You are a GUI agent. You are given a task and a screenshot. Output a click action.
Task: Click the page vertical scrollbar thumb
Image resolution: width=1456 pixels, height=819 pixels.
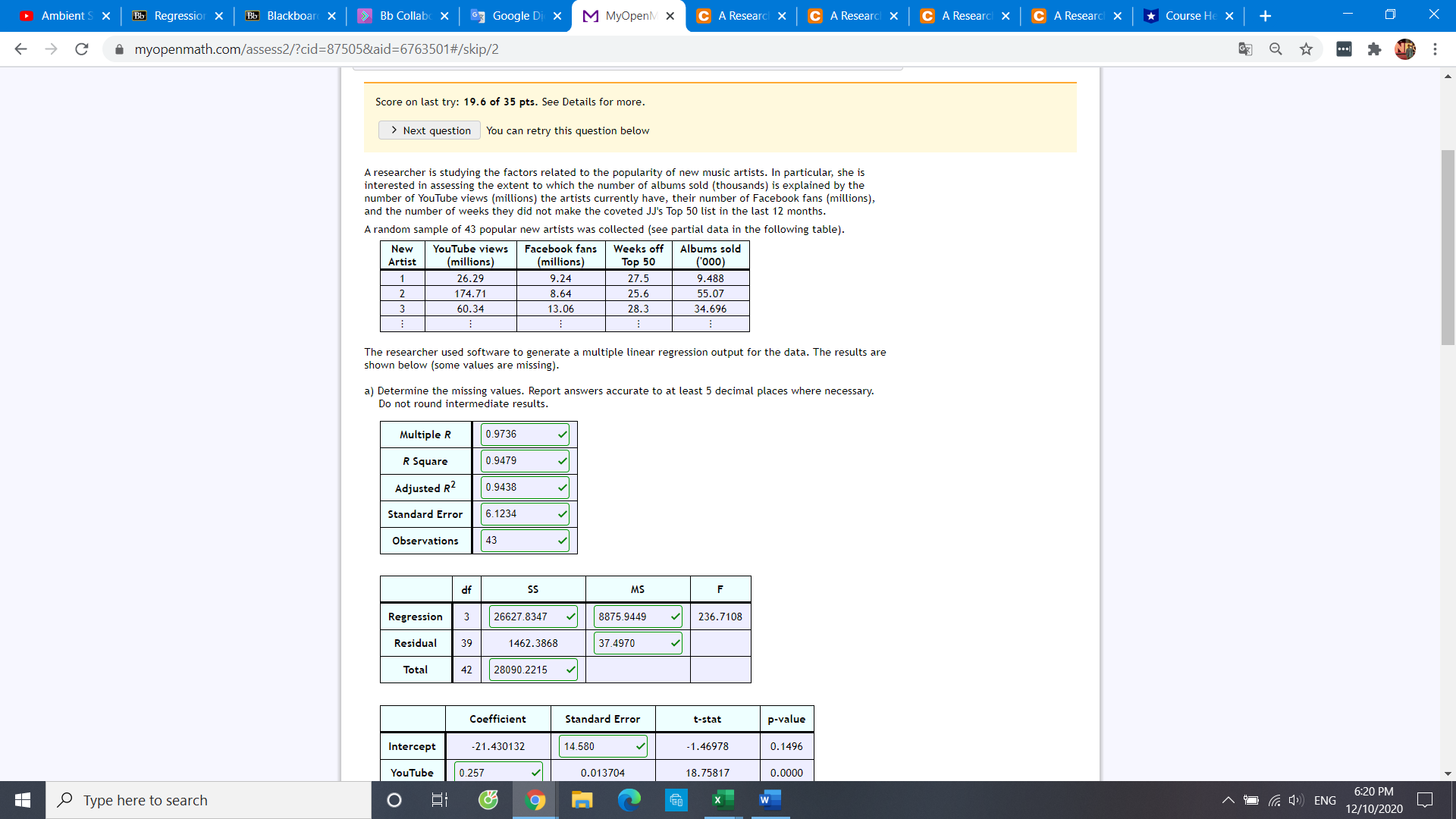(1448, 246)
